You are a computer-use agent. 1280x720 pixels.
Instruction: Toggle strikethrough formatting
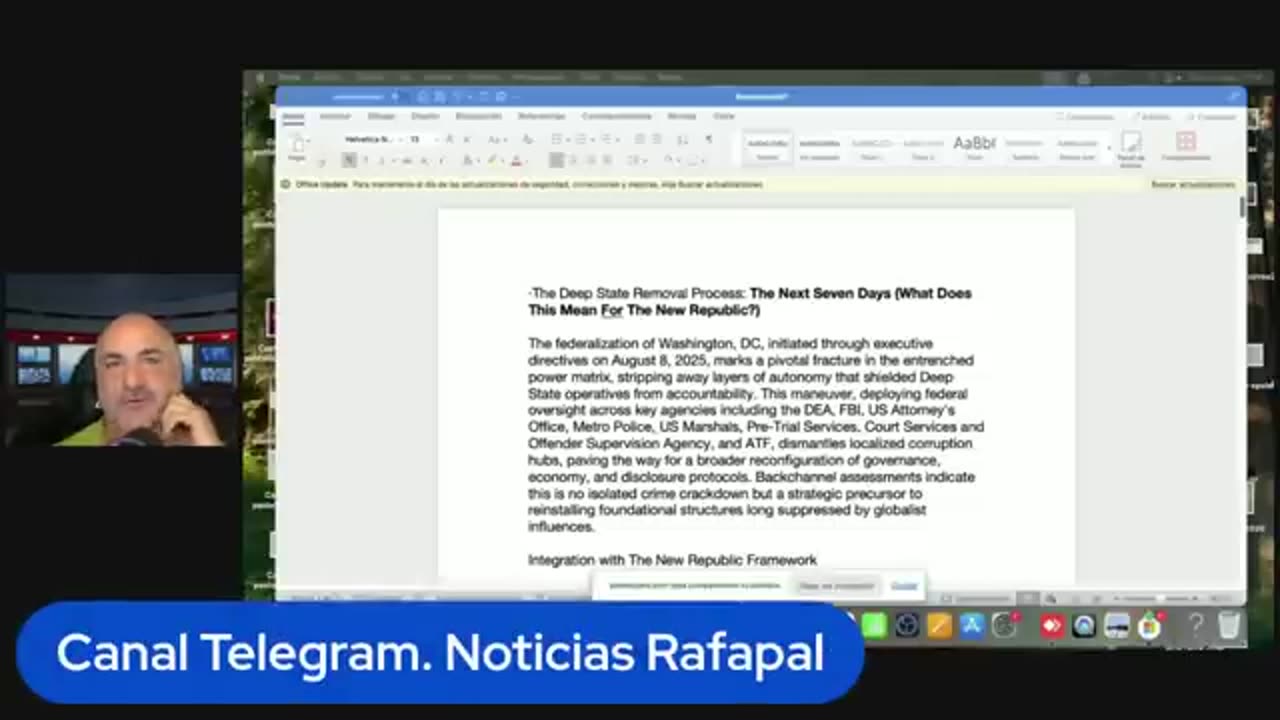coord(405,160)
